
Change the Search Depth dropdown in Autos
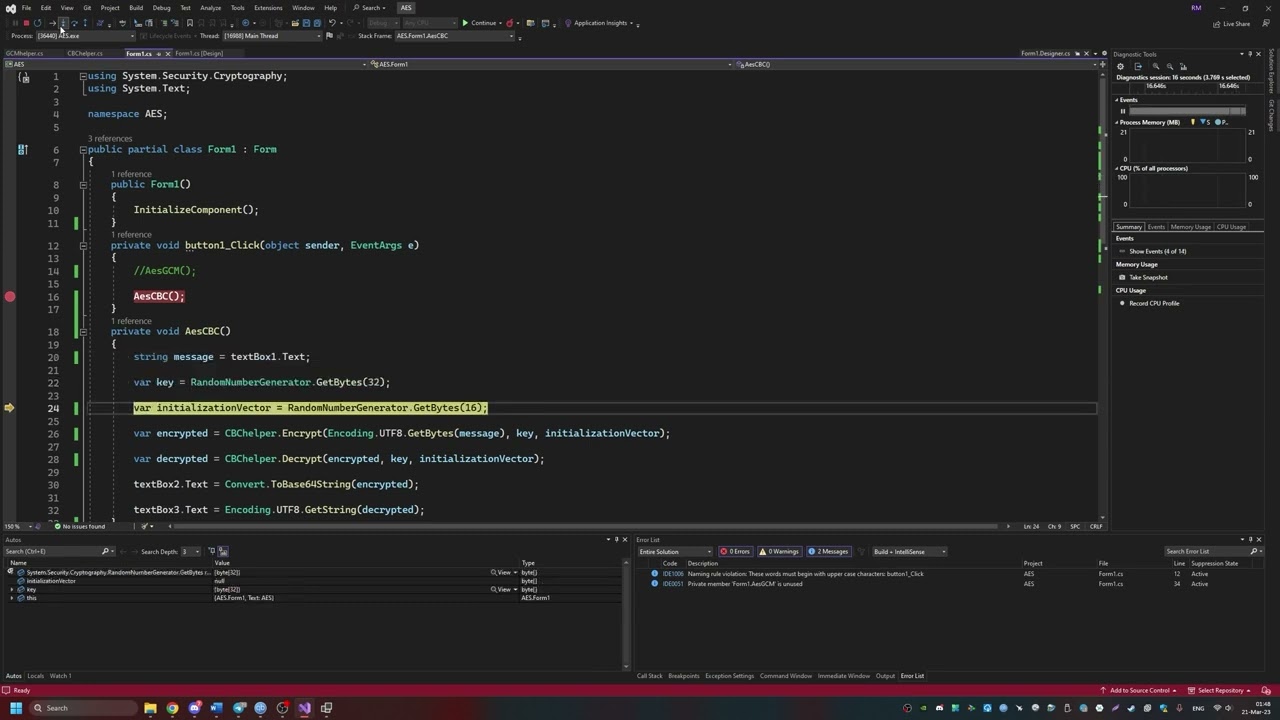click(x=190, y=552)
